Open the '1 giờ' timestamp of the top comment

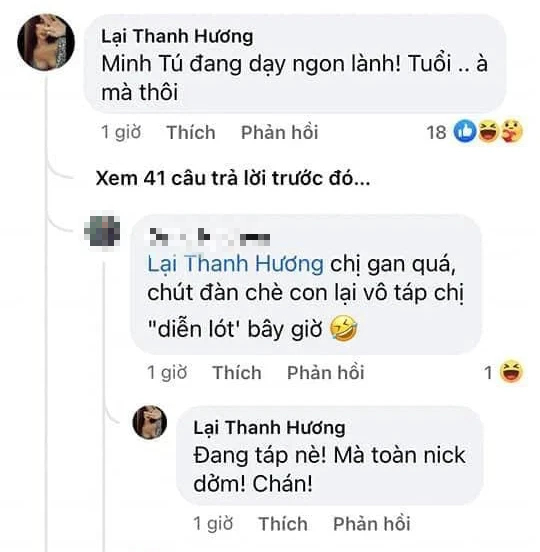pos(121,132)
